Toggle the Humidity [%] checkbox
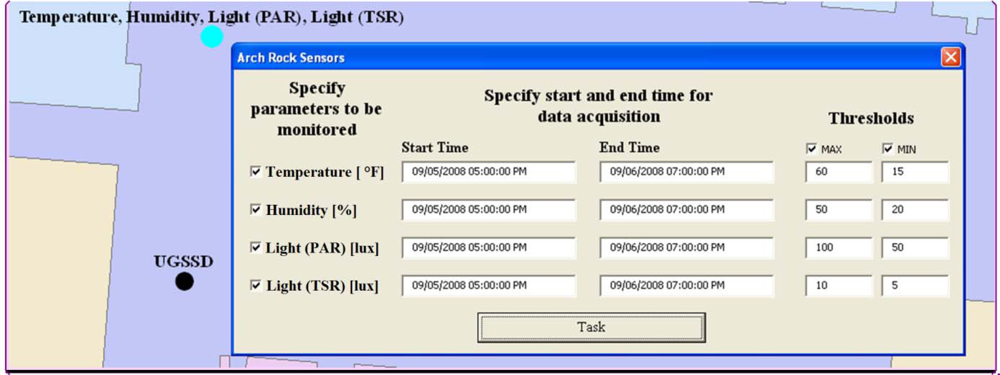 point(255,210)
